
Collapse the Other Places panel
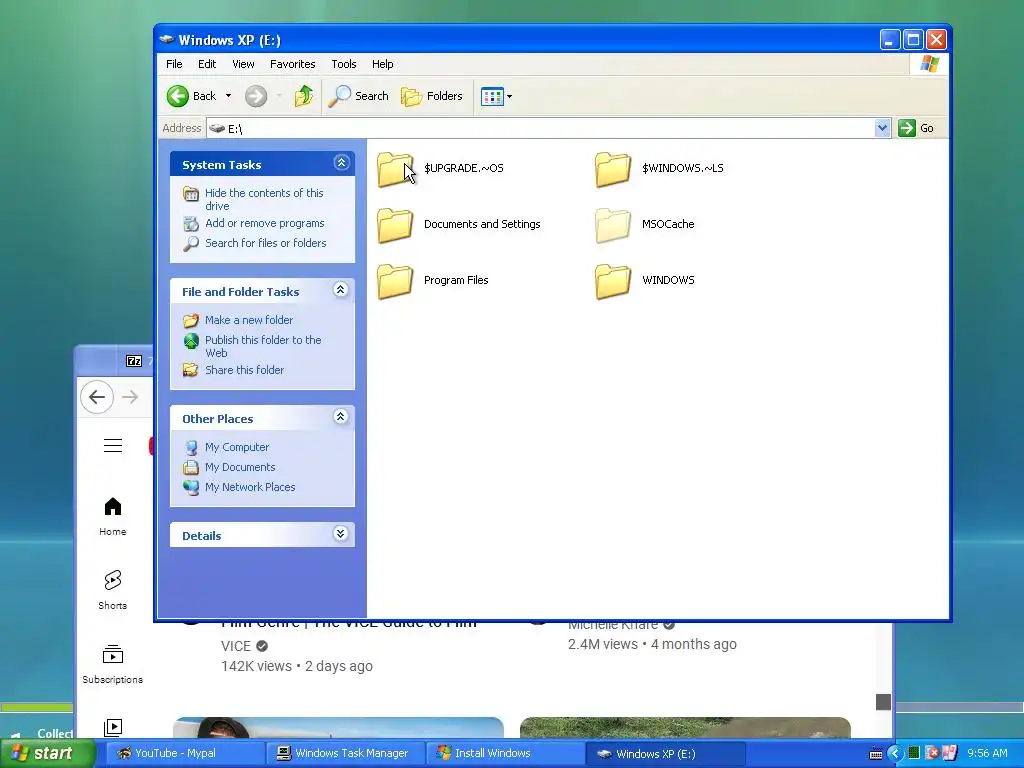(340, 417)
